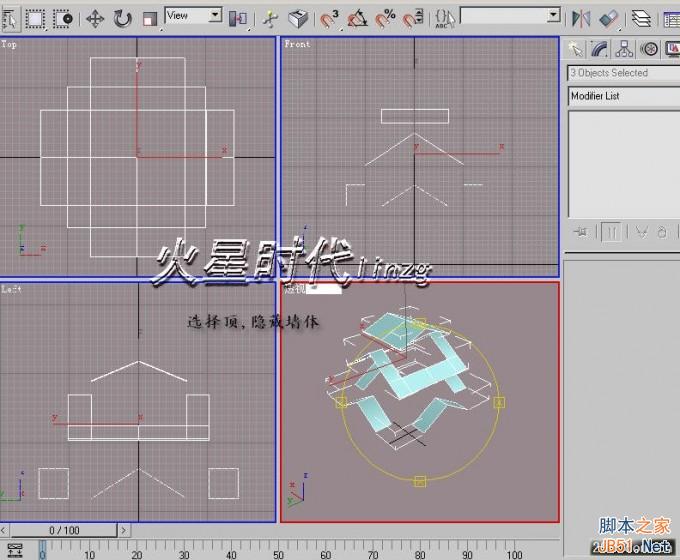680x560 pixels.
Task: Activate the Select and Rotate tool
Action: point(122,20)
